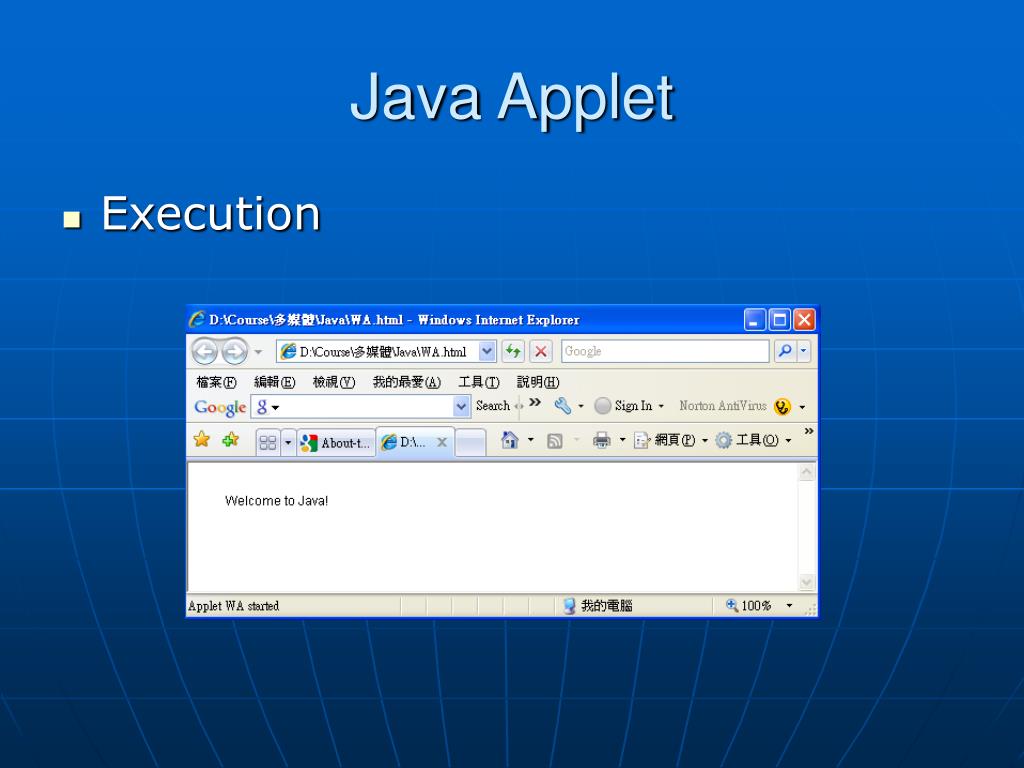Click the empty New Tab button
The image size is (1024, 768).
coord(470,442)
